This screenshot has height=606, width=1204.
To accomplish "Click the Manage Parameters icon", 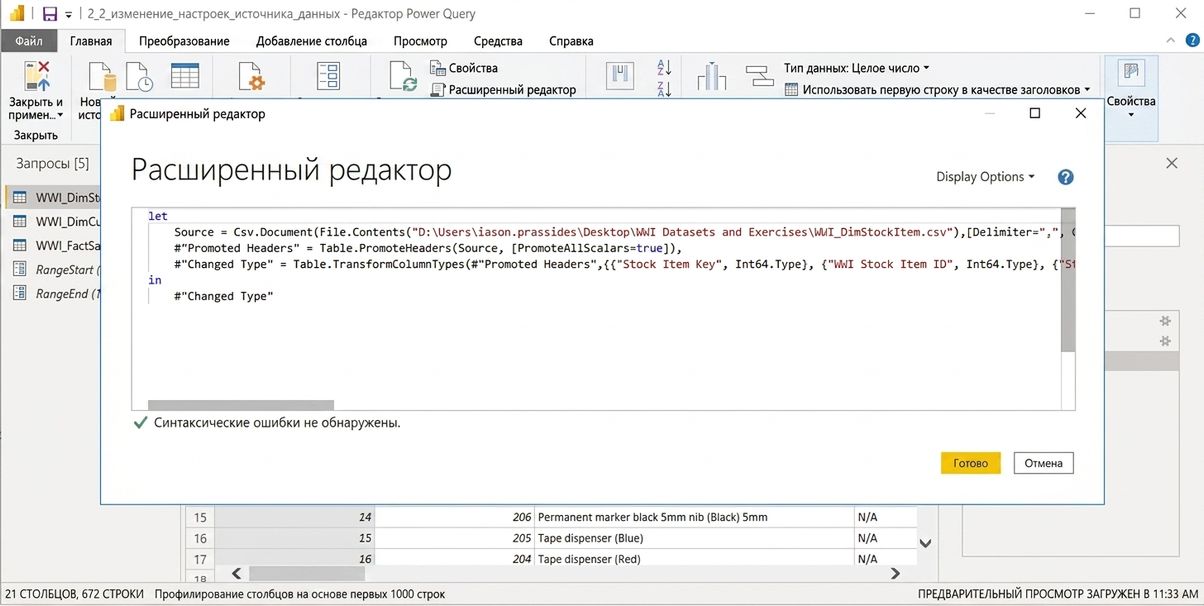I will tap(329, 77).
